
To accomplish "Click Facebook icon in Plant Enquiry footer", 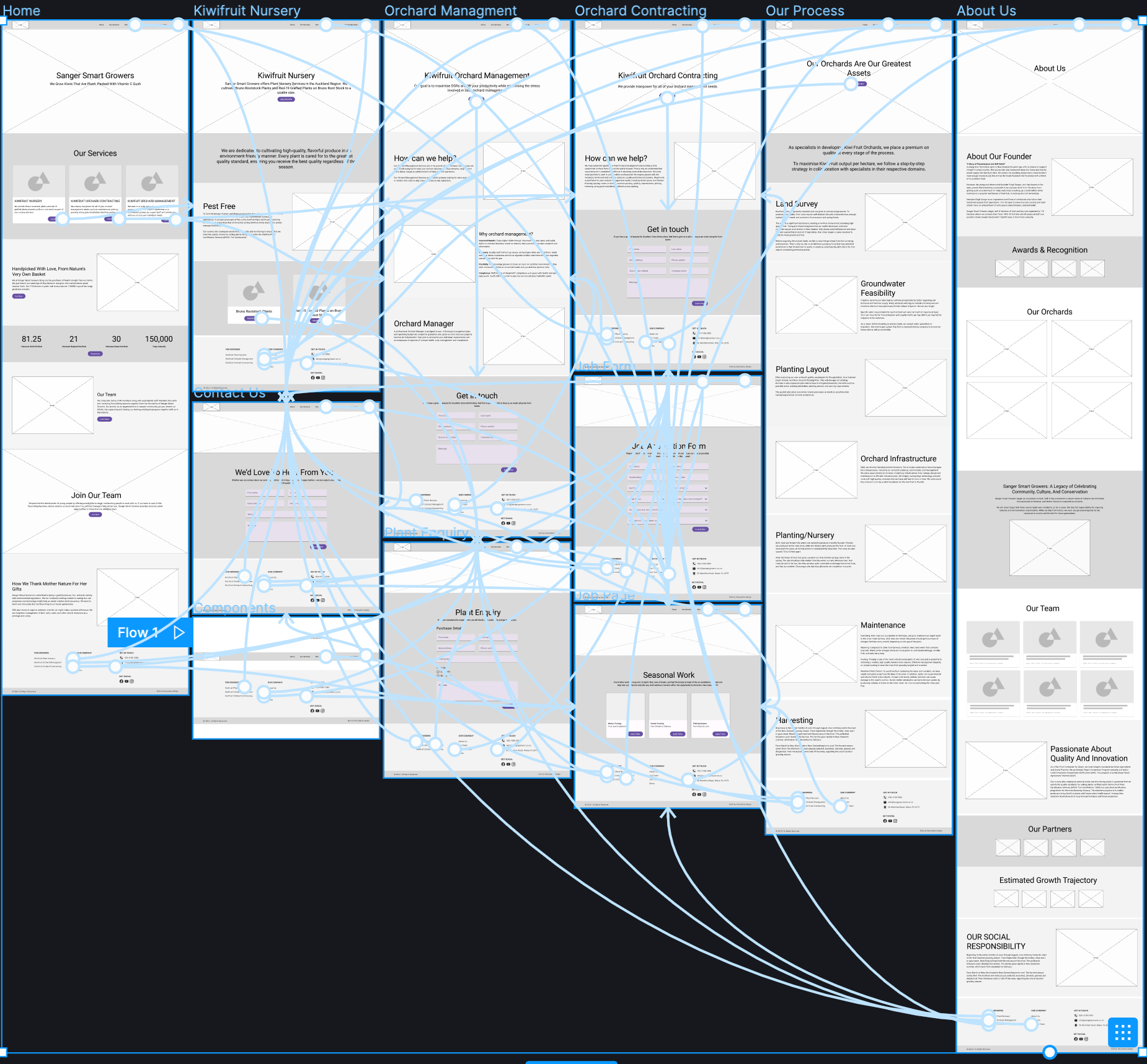I will click(x=503, y=765).
